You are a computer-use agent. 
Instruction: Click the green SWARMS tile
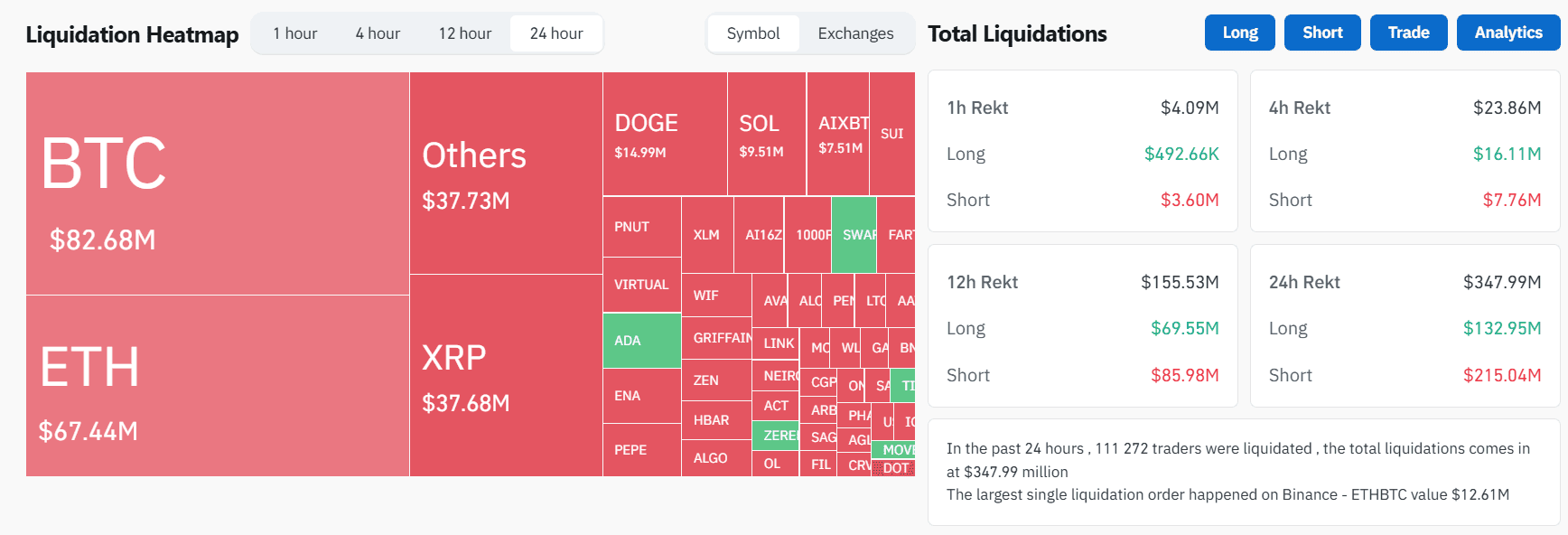854,234
